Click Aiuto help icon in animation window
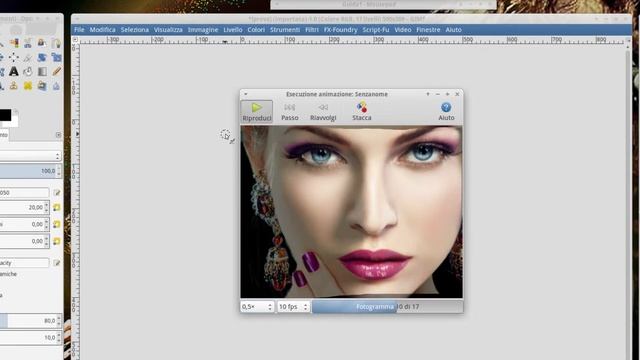This screenshot has height=360, width=640. point(446,107)
